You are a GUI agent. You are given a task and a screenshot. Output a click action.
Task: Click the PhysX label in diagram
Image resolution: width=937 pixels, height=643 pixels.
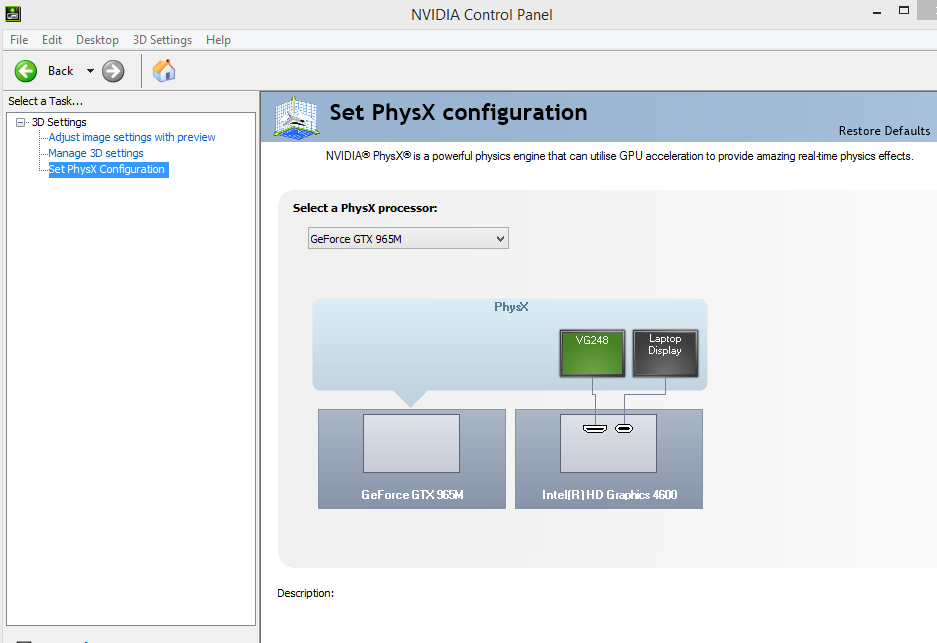[x=511, y=307]
